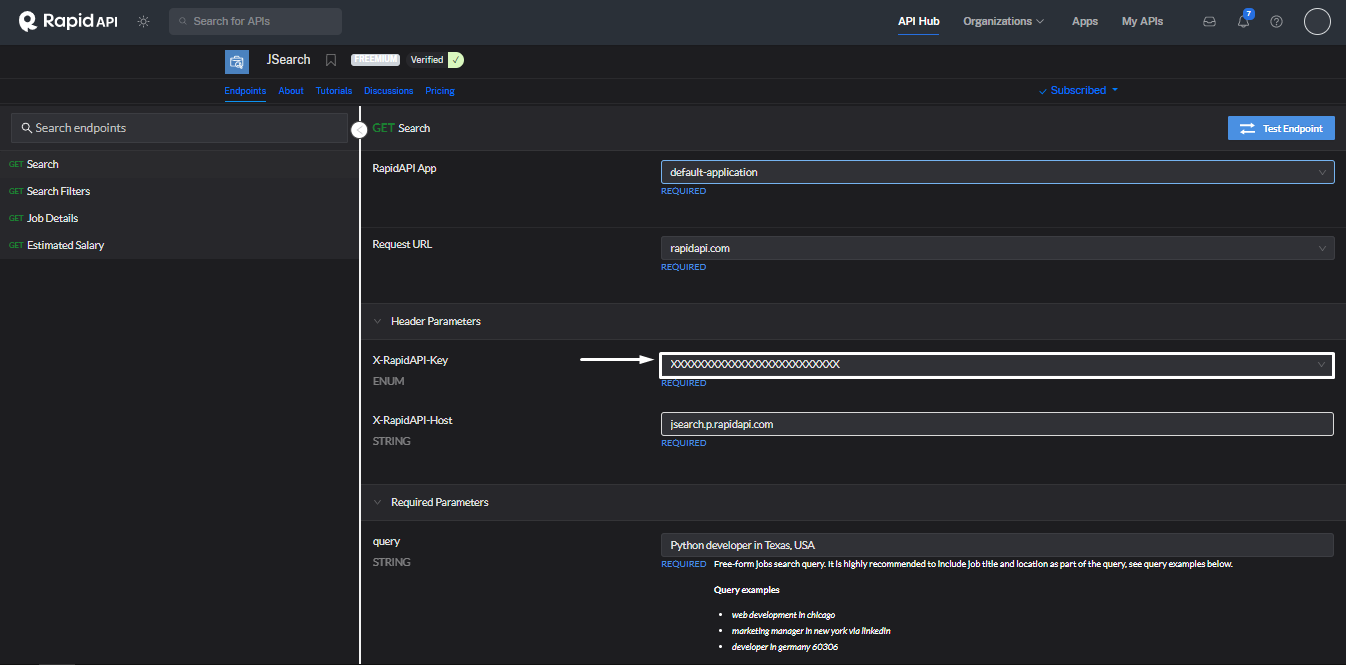1346x665 pixels.
Task: Click the 'developer in germany 60306' example text
Action: point(784,647)
